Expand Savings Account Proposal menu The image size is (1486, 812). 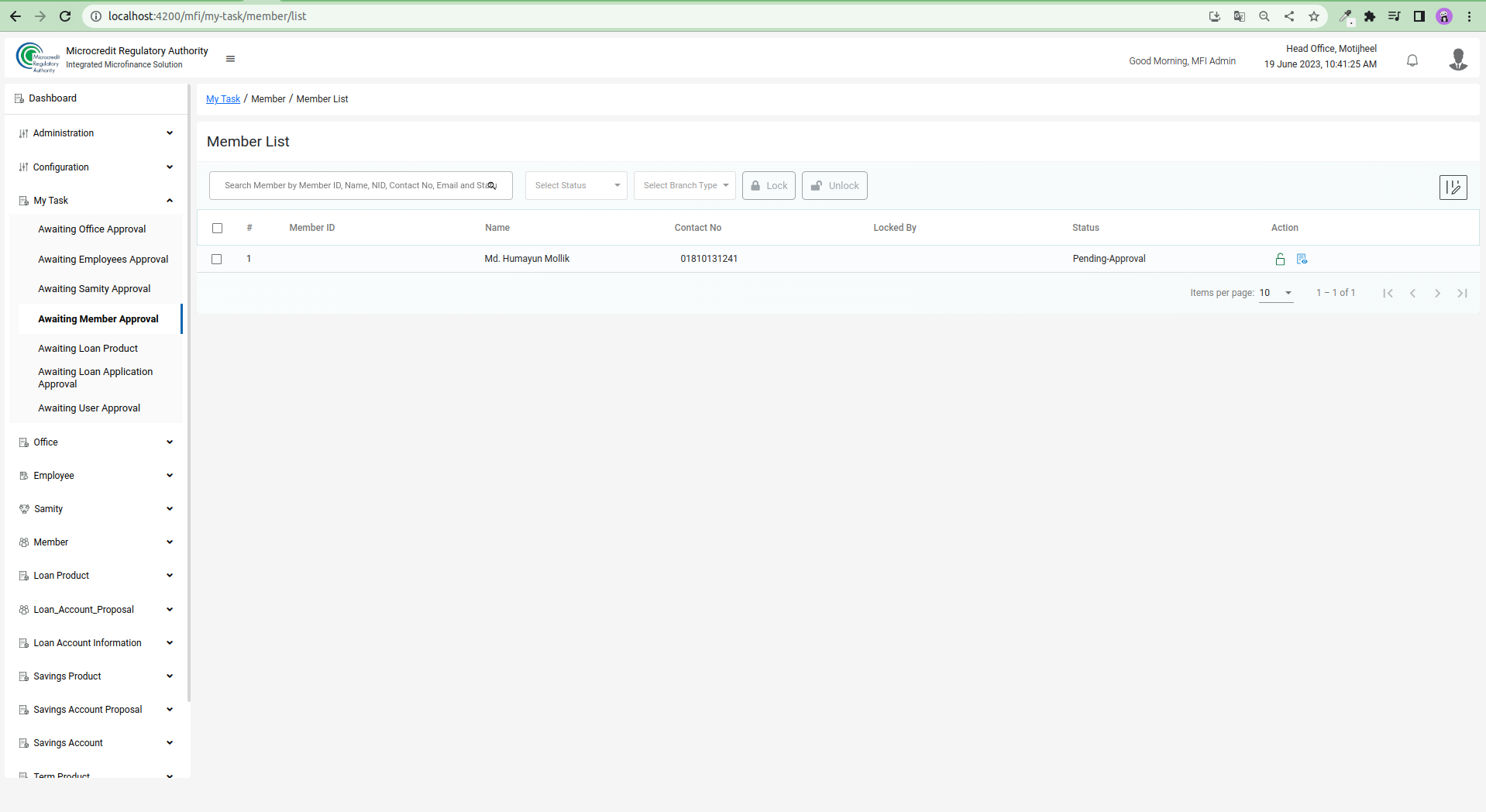(x=96, y=710)
